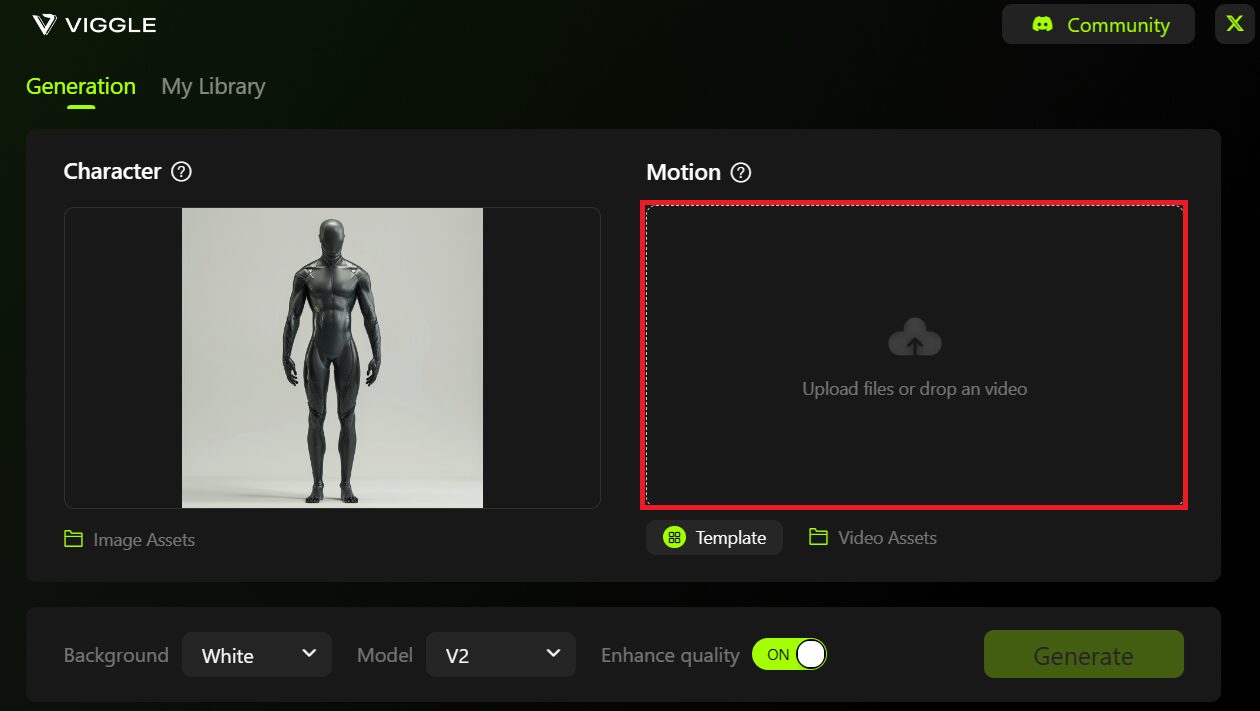Click the Upload files or drop video text
Image resolution: width=1260 pixels, height=711 pixels.
(914, 389)
